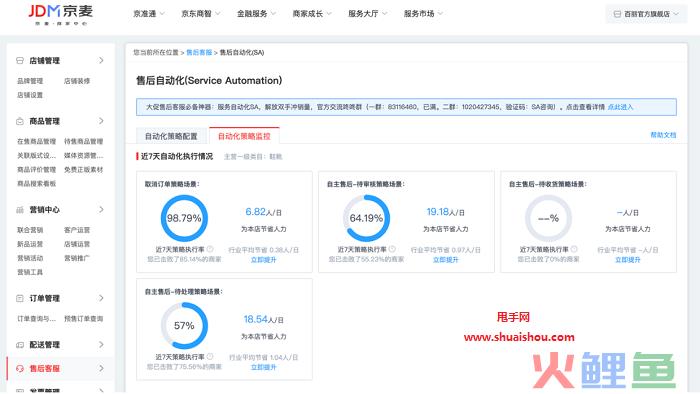Open the 服务市场 top dropdown
Screen dimensions: 700x394
click(423, 14)
